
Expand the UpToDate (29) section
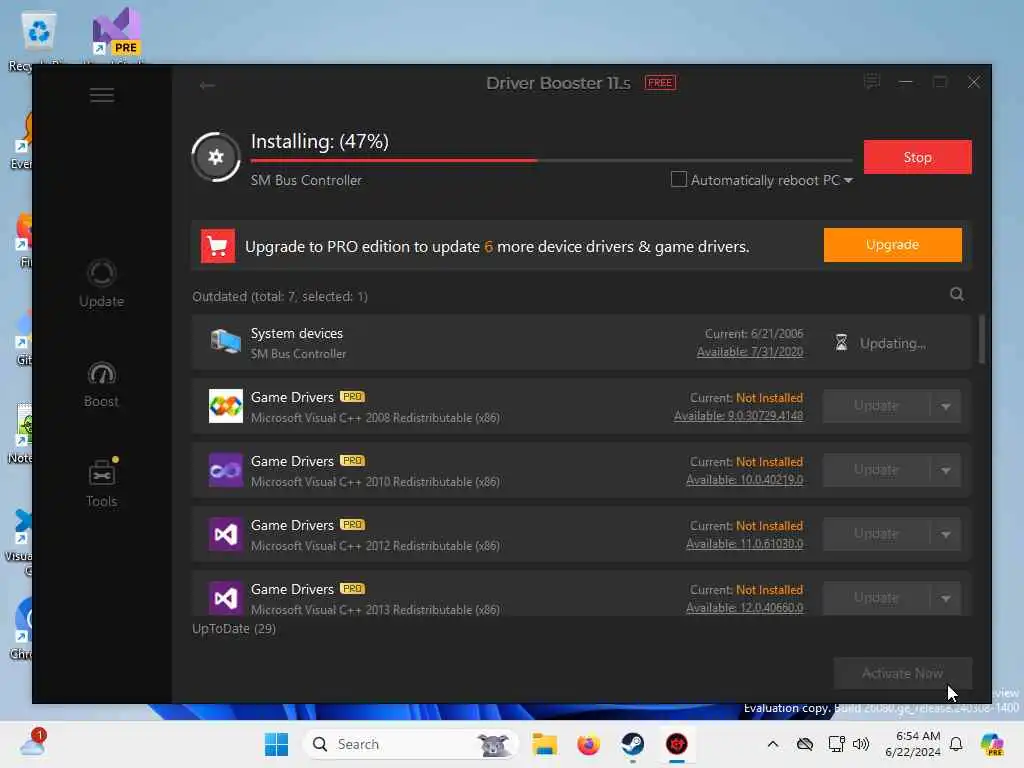tap(234, 628)
